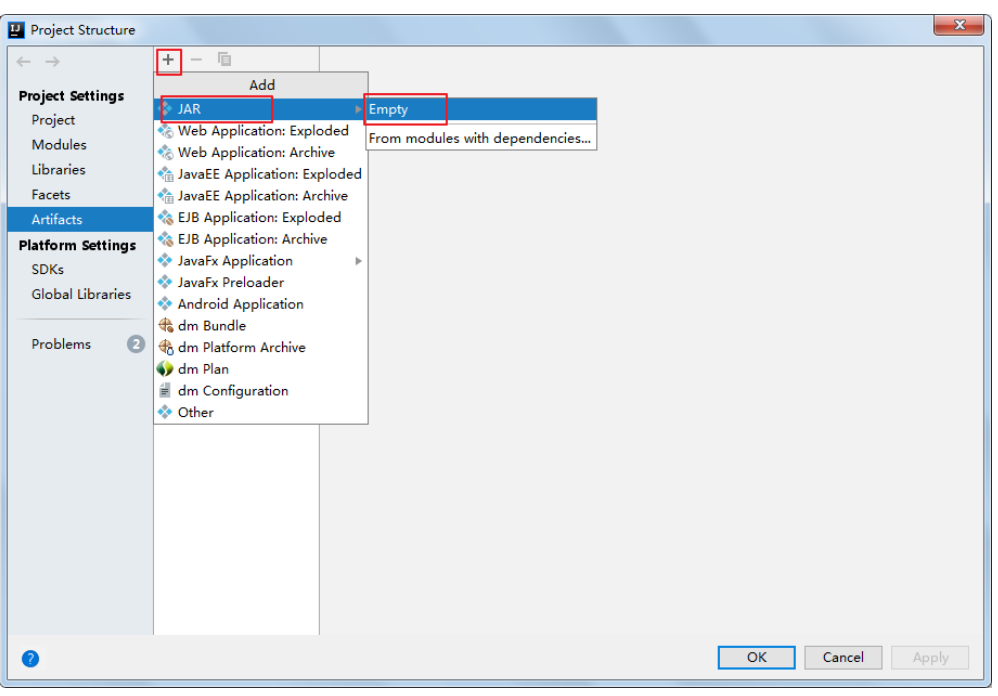
Task: Expand the JAR submenu arrow
Action: point(358,109)
